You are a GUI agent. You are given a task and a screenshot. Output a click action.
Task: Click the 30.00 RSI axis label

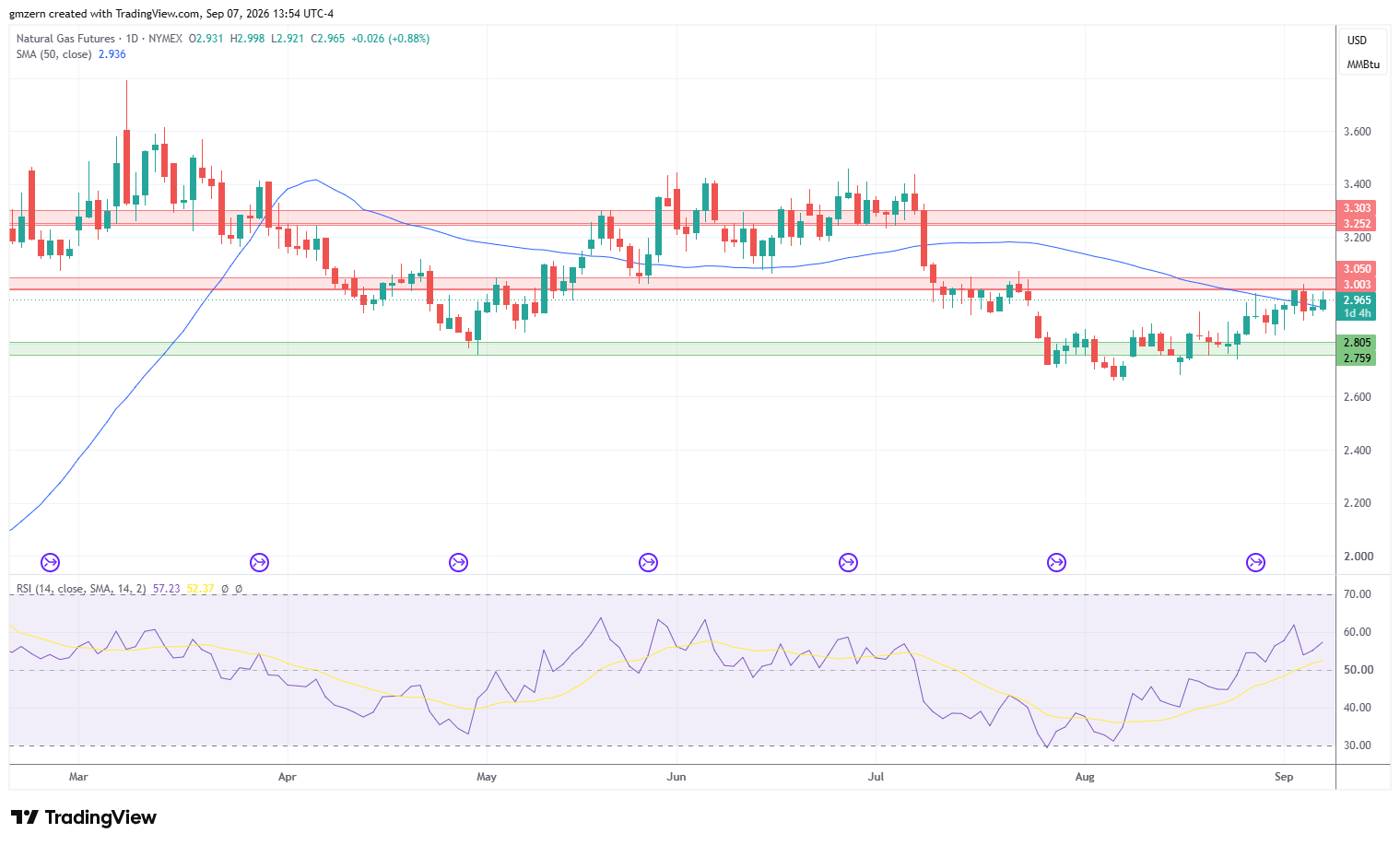click(x=1357, y=745)
